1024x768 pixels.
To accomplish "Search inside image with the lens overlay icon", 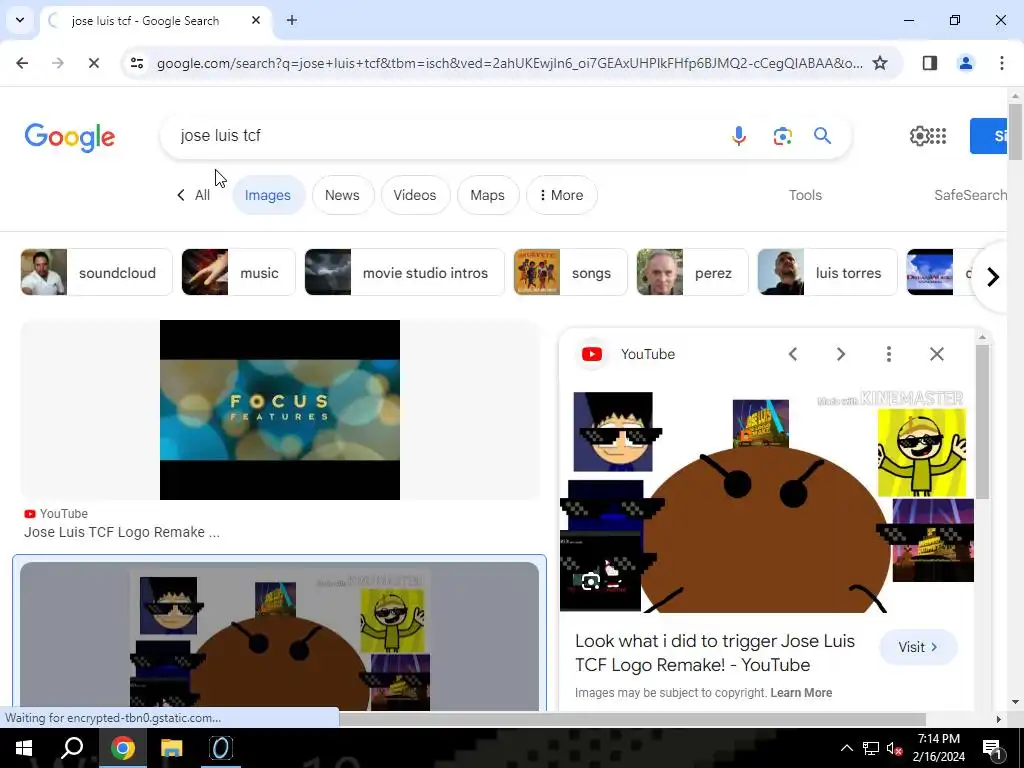I will [x=590, y=581].
